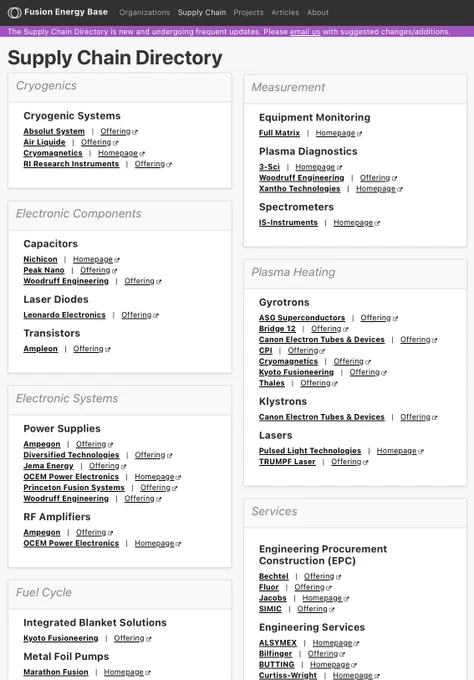
Task: Click external-link icon beside Full Matrix Homepage
Action: coord(359,134)
